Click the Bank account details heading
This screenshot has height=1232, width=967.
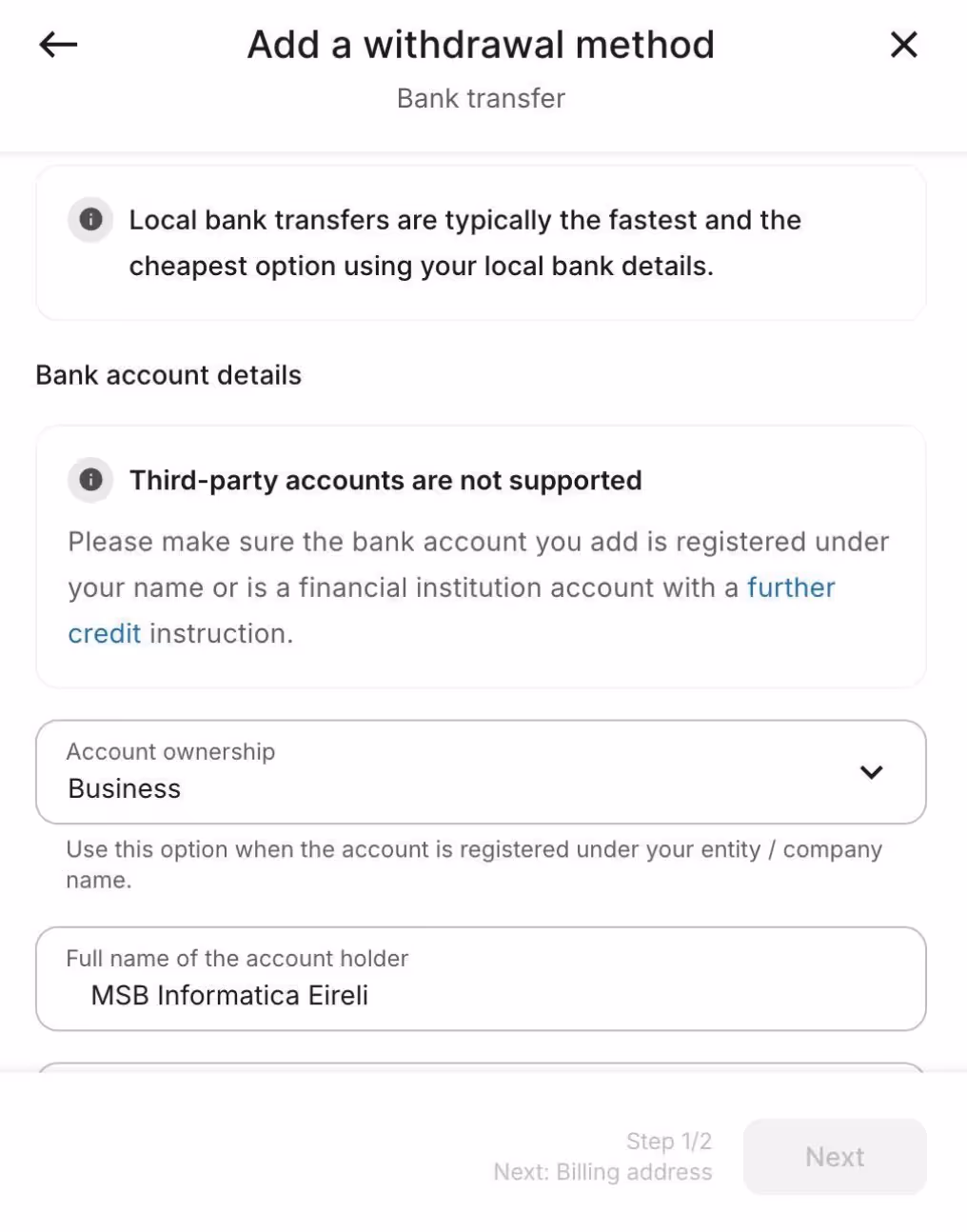tap(168, 375)
